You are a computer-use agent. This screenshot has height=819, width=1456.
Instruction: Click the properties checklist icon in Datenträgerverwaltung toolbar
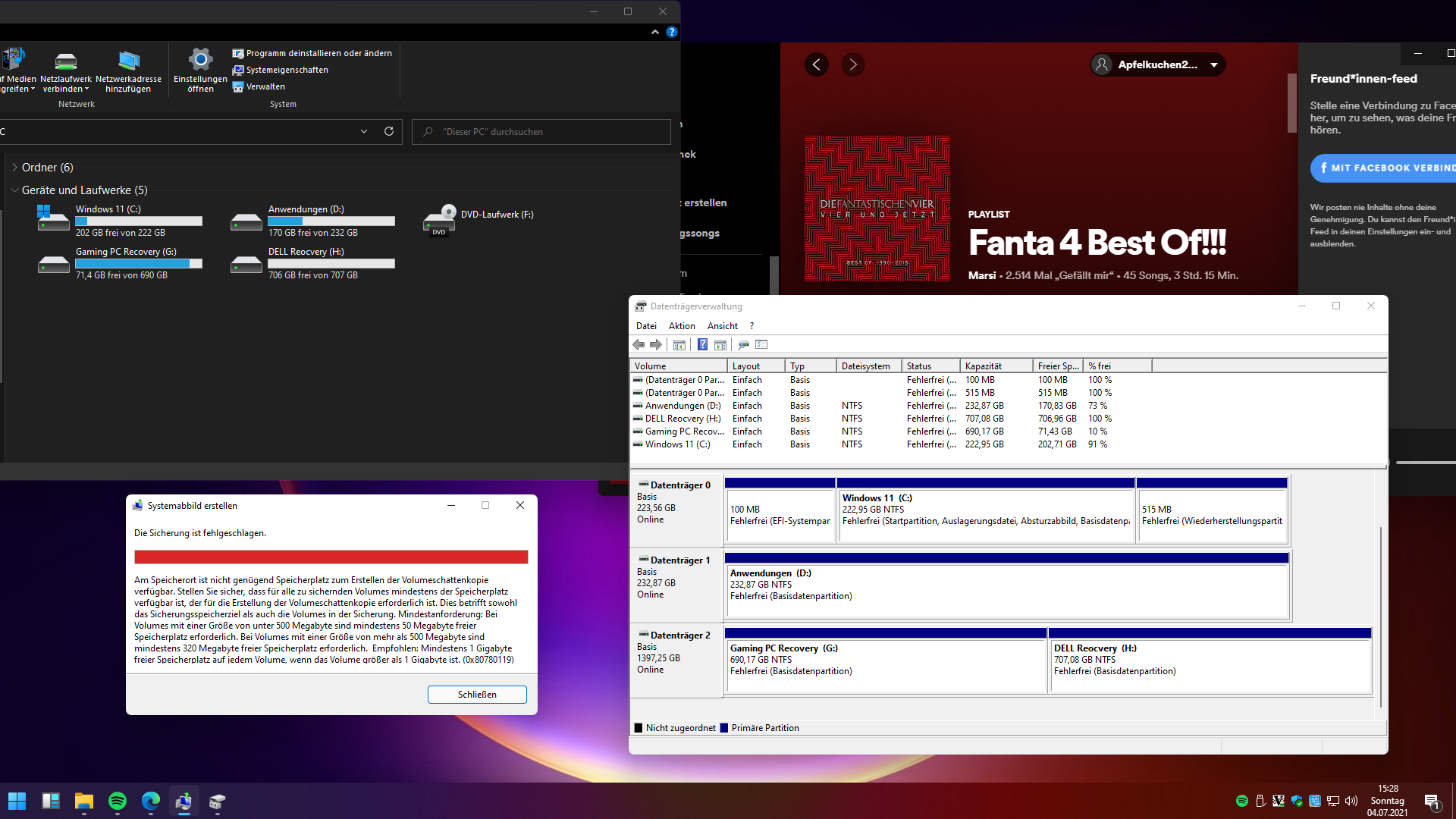[761, 345]
